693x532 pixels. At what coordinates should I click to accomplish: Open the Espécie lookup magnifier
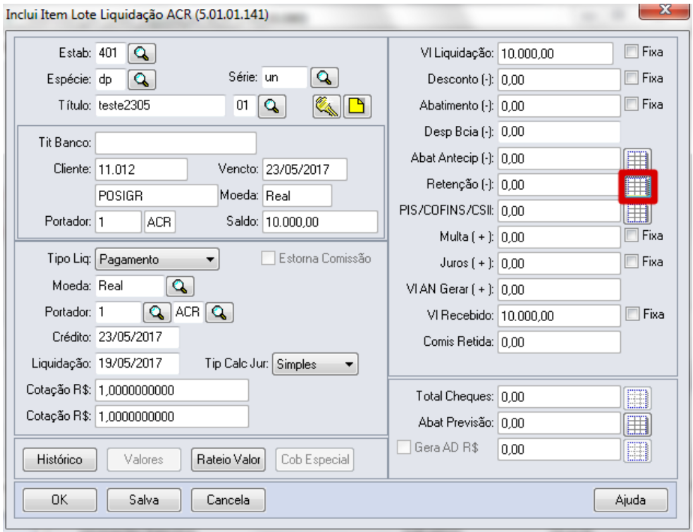pyautogui.click(x=141, y=80)
